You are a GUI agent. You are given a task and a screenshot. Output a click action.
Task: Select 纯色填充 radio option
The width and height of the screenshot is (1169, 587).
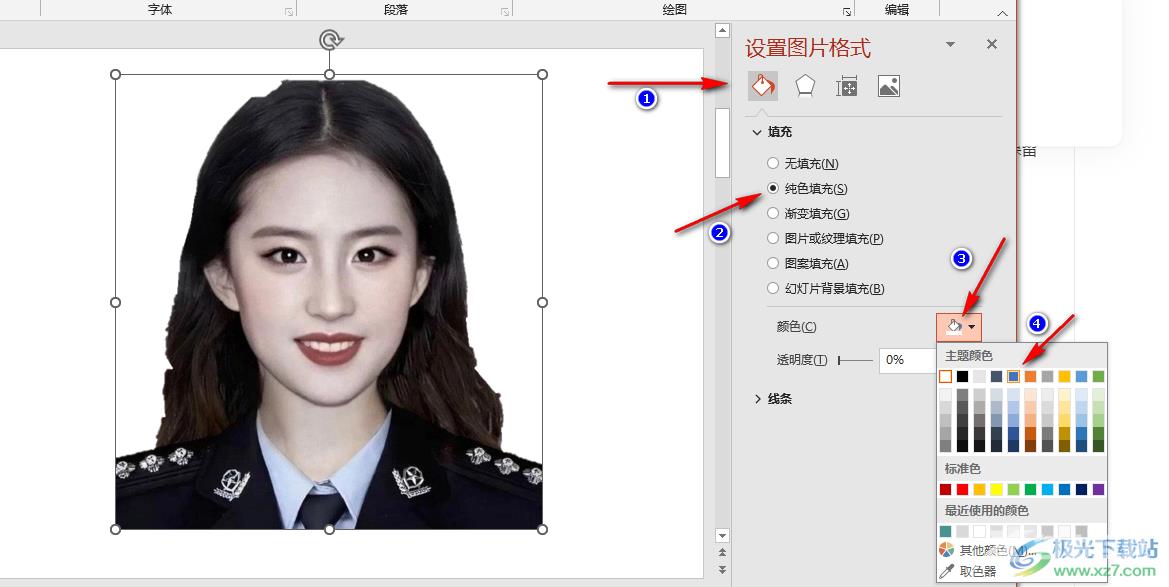tap(773, 188)
